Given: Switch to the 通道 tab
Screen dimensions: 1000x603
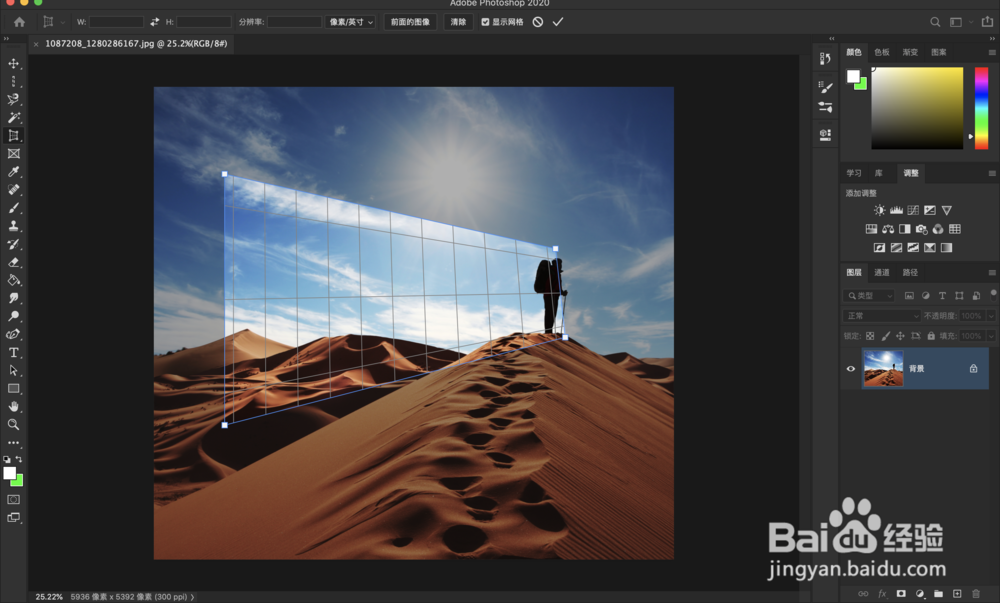Looking at the screenshot, I should click(x=882, y=272).
